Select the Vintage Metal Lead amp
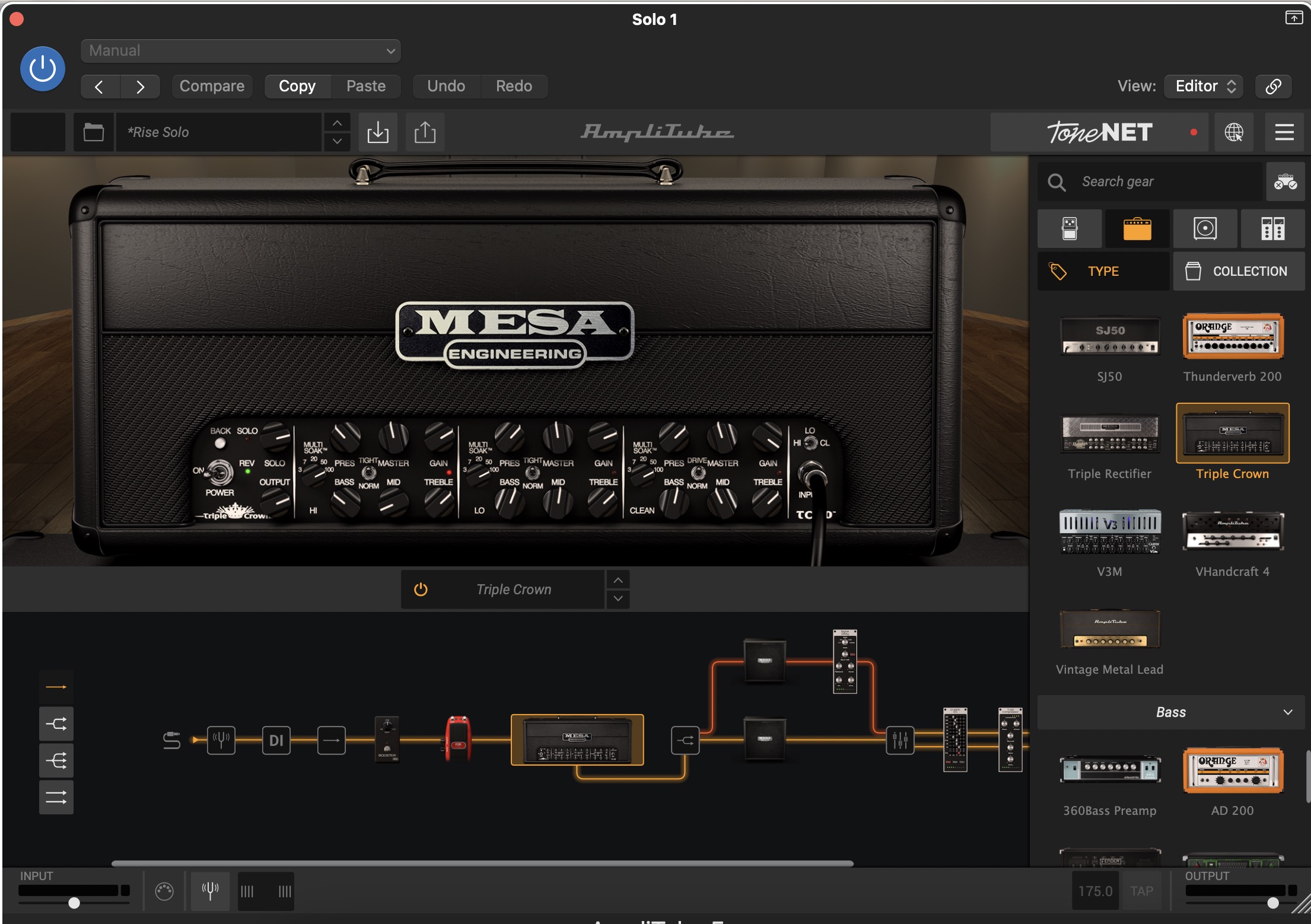This screenshot has height=924, width=1311. click(1110, 629)
